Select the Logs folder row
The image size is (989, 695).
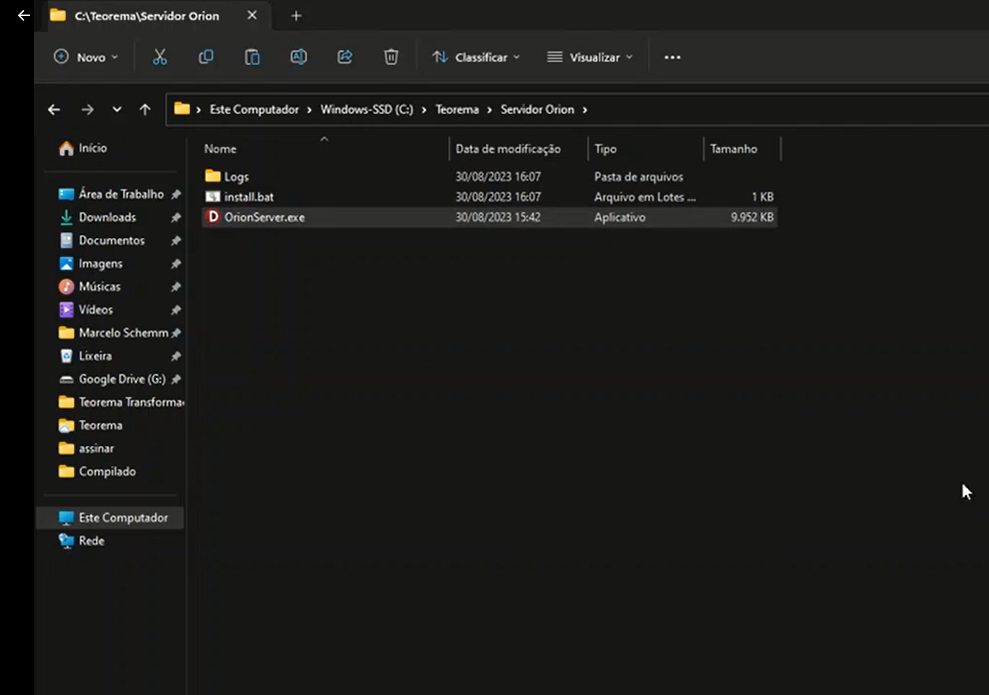click(489, 177)
